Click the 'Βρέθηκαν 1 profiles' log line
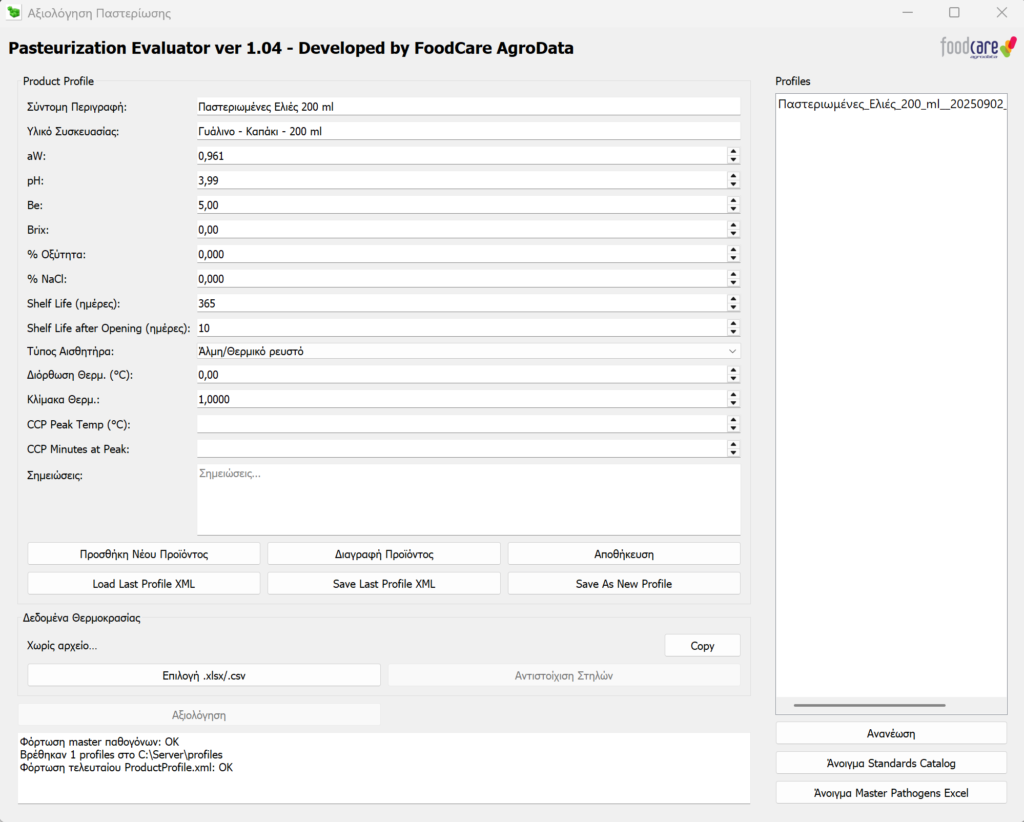The height and width of the screenshot is (822, 1024). point(121,755)
